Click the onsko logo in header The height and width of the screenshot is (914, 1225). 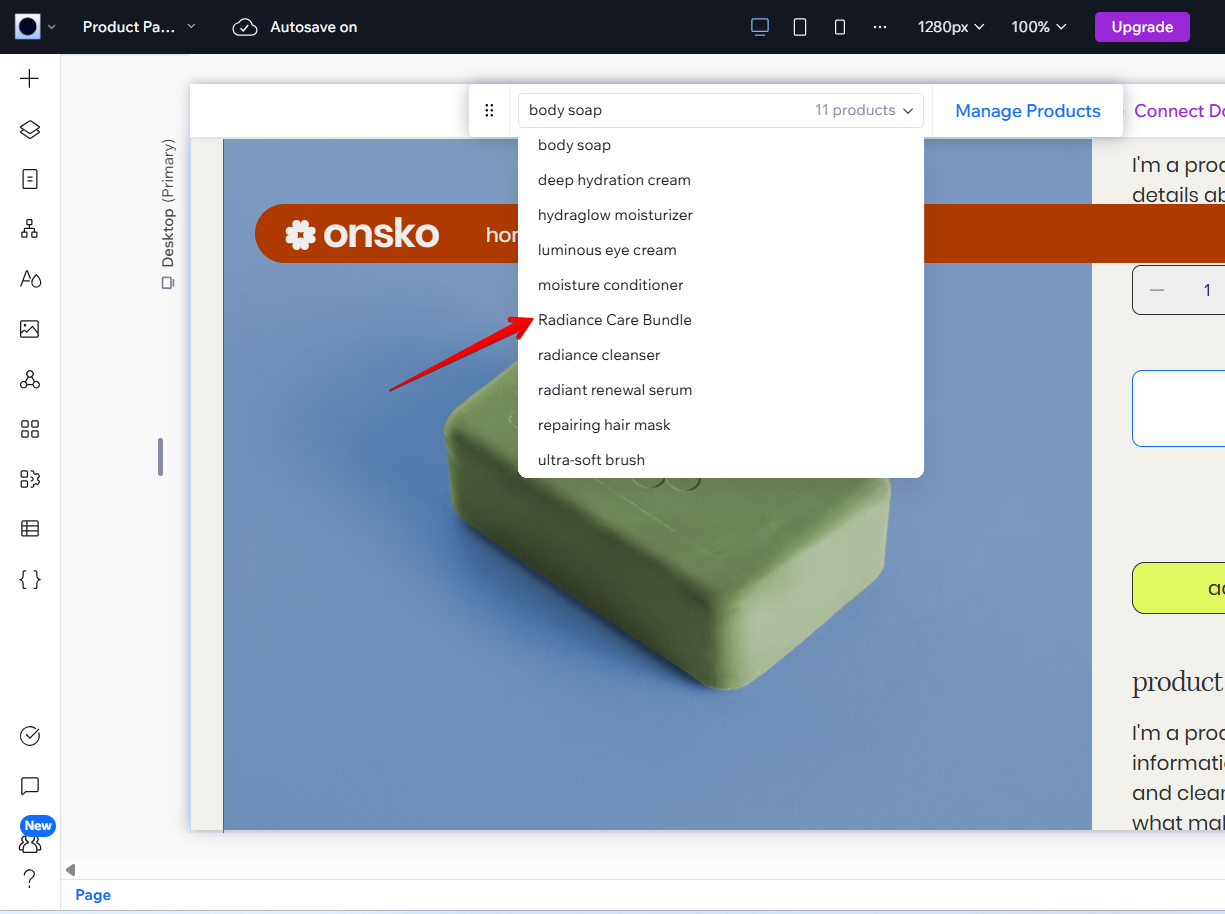coord(362,234)
